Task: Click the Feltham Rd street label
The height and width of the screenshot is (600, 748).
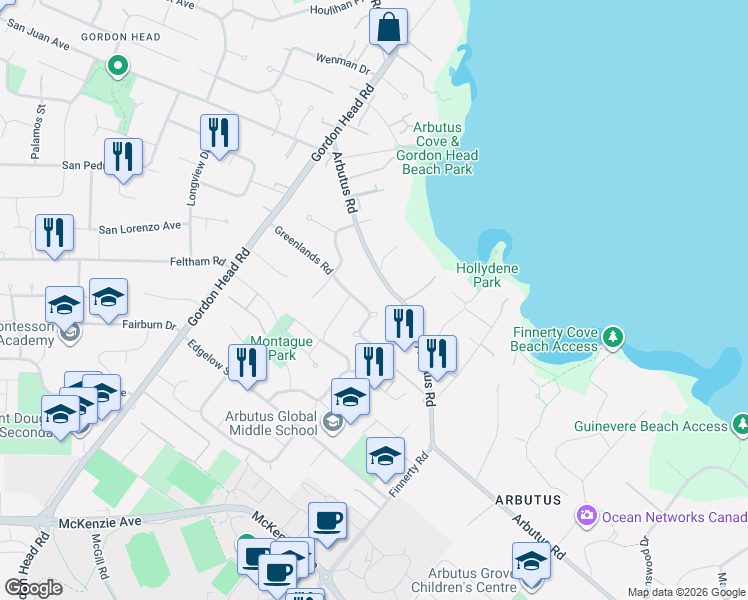Action: coord(198,261)
